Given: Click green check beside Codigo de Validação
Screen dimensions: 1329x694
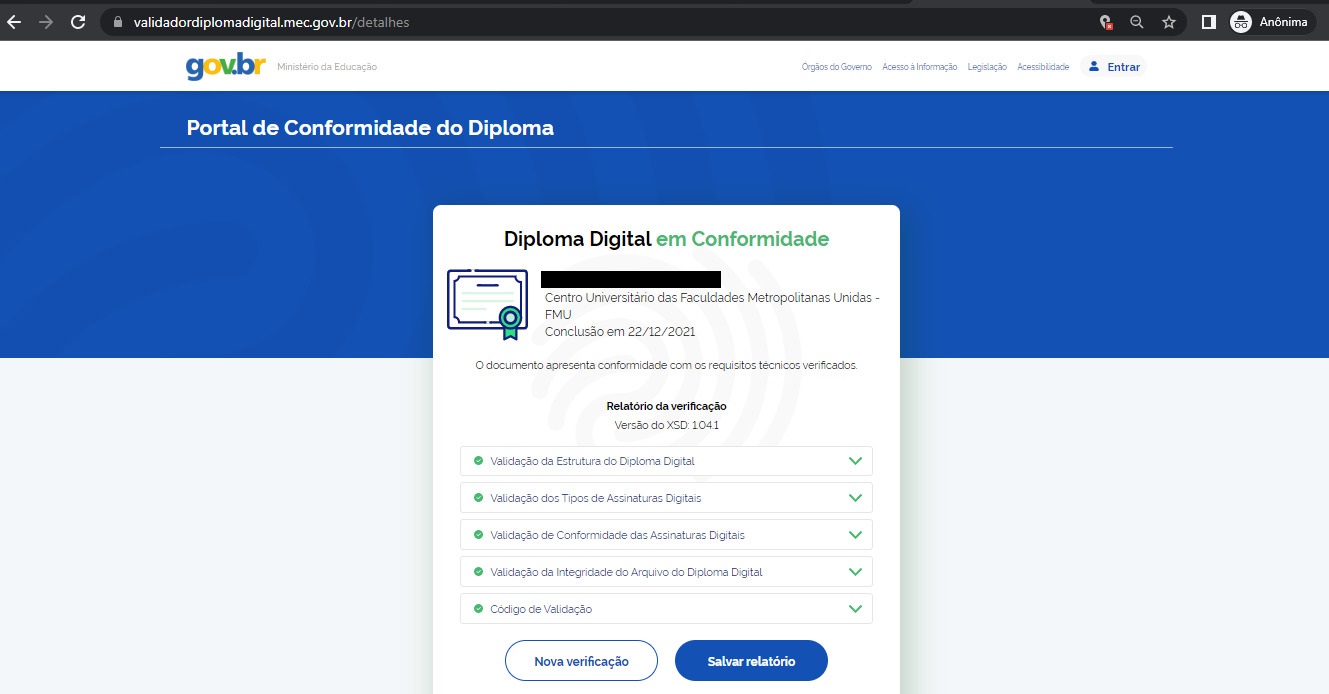Looking at the screenshot, I should coord(478,609).
